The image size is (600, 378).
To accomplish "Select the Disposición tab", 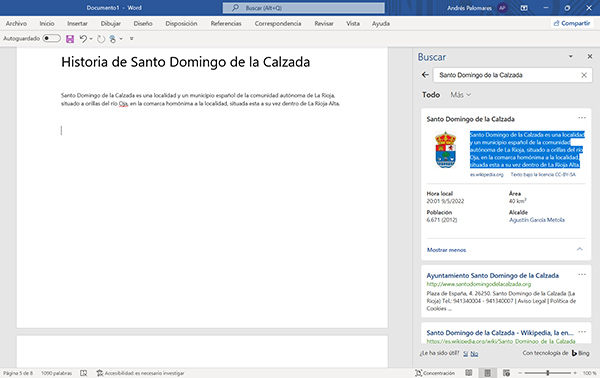I will click(181, 23).
